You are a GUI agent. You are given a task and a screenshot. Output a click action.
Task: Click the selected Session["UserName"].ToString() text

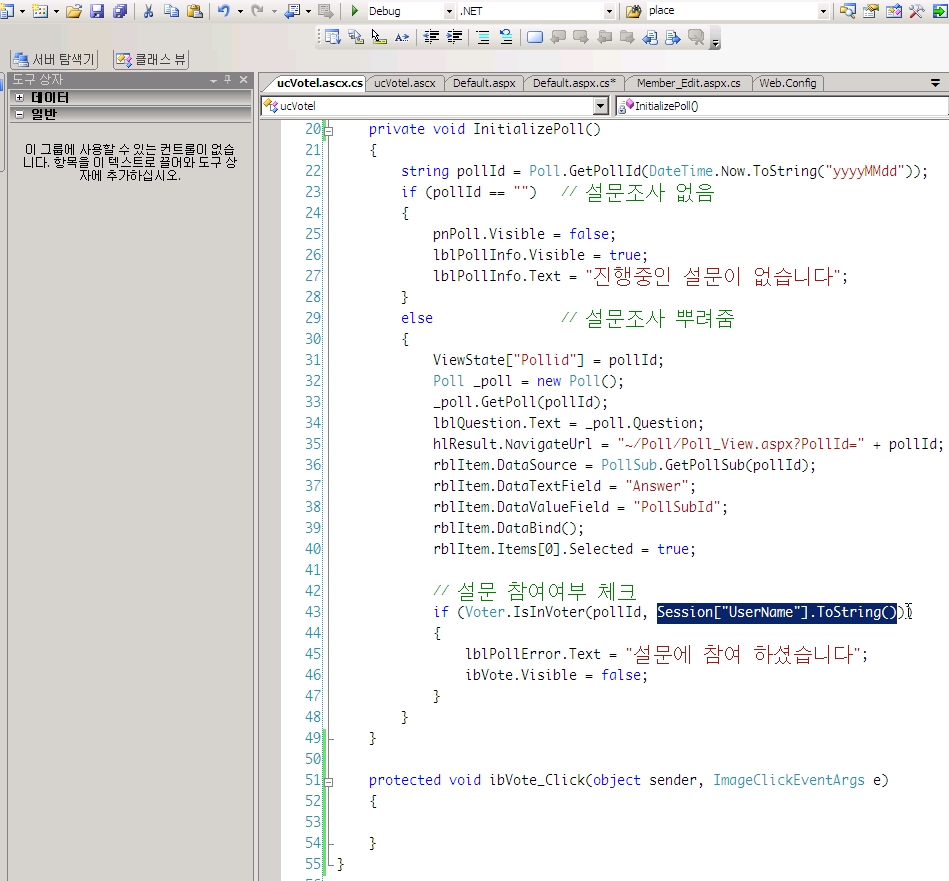[x=777, y=612]
